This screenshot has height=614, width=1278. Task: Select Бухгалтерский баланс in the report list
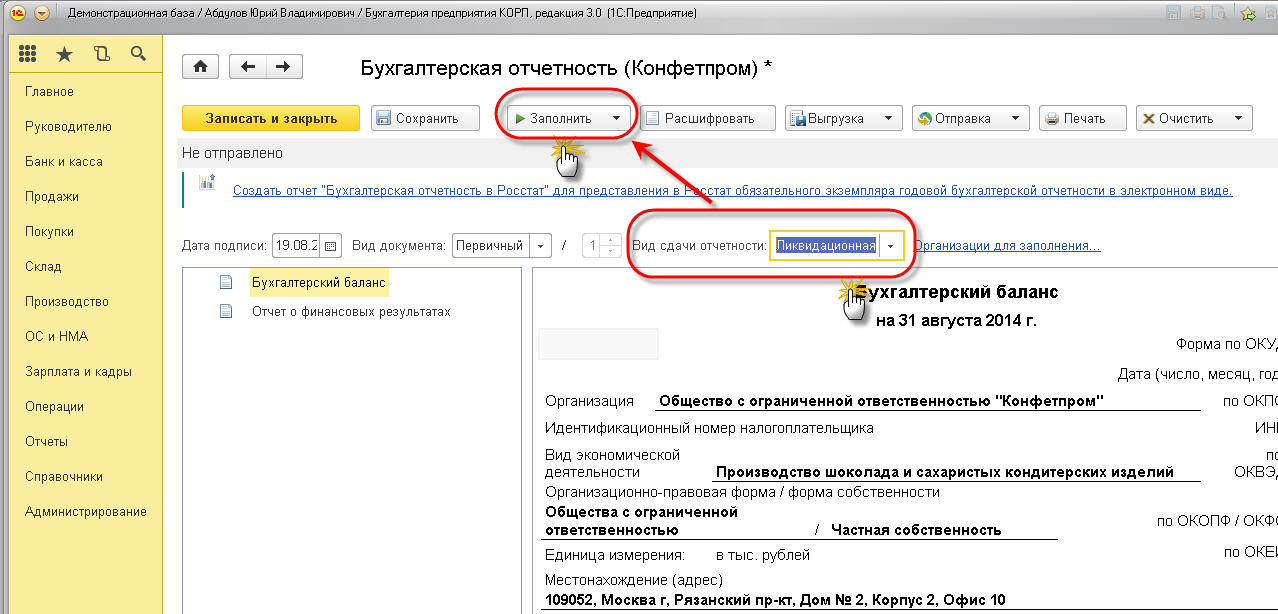318,283
